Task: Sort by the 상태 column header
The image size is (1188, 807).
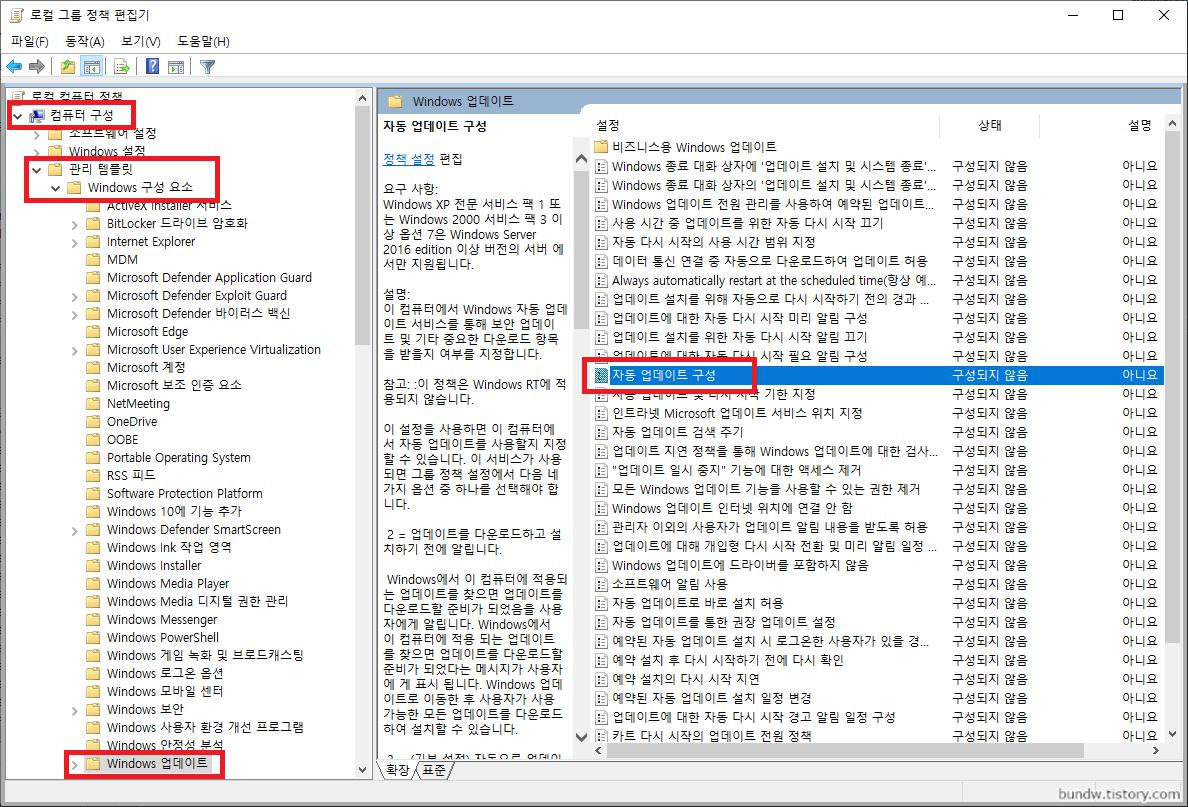Action: [x=989, y=125]
